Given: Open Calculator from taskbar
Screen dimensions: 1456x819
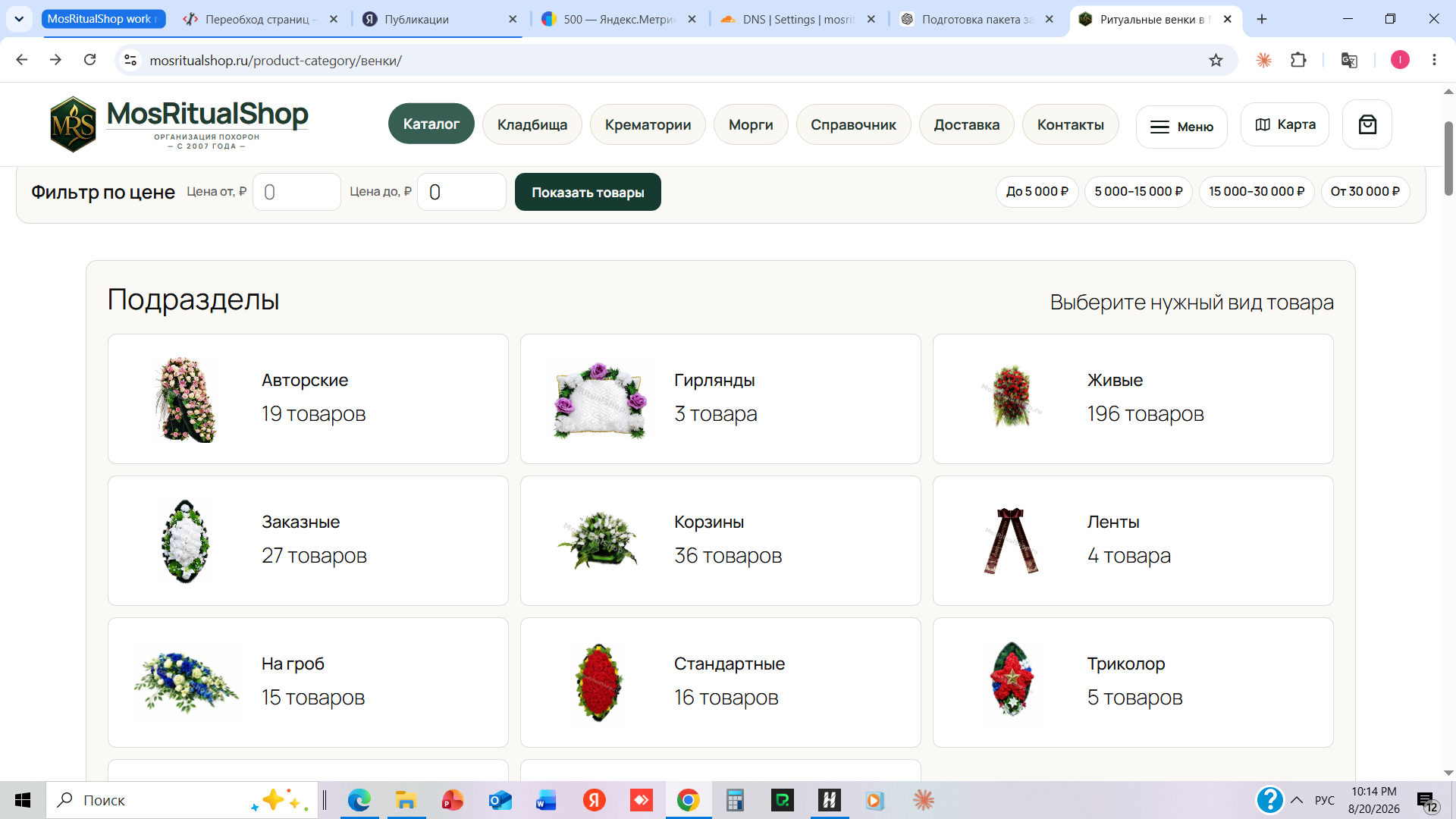Looking at the screenshot, I should tap(735, 800).
